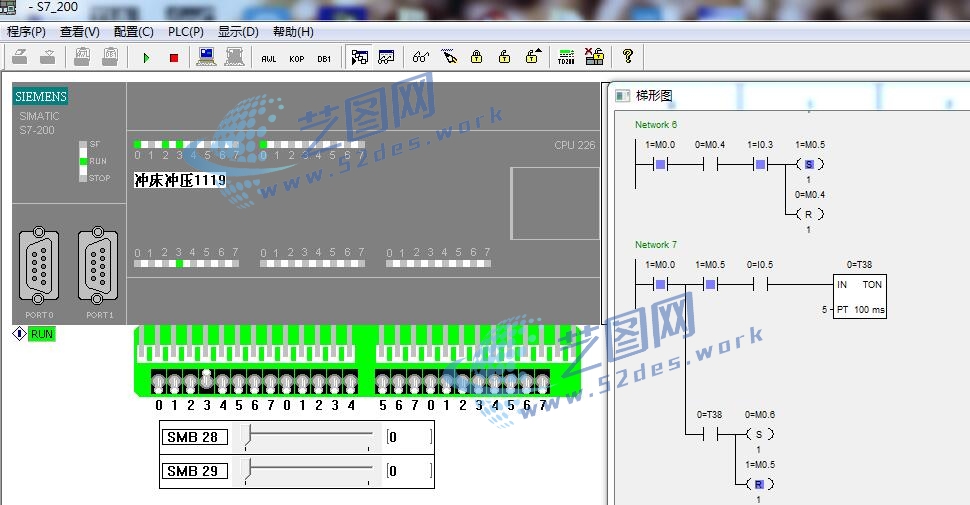Click the padlock with arrow unforce-all icon
This screenshot has width=970, height=505.
(x=533, y=56)
